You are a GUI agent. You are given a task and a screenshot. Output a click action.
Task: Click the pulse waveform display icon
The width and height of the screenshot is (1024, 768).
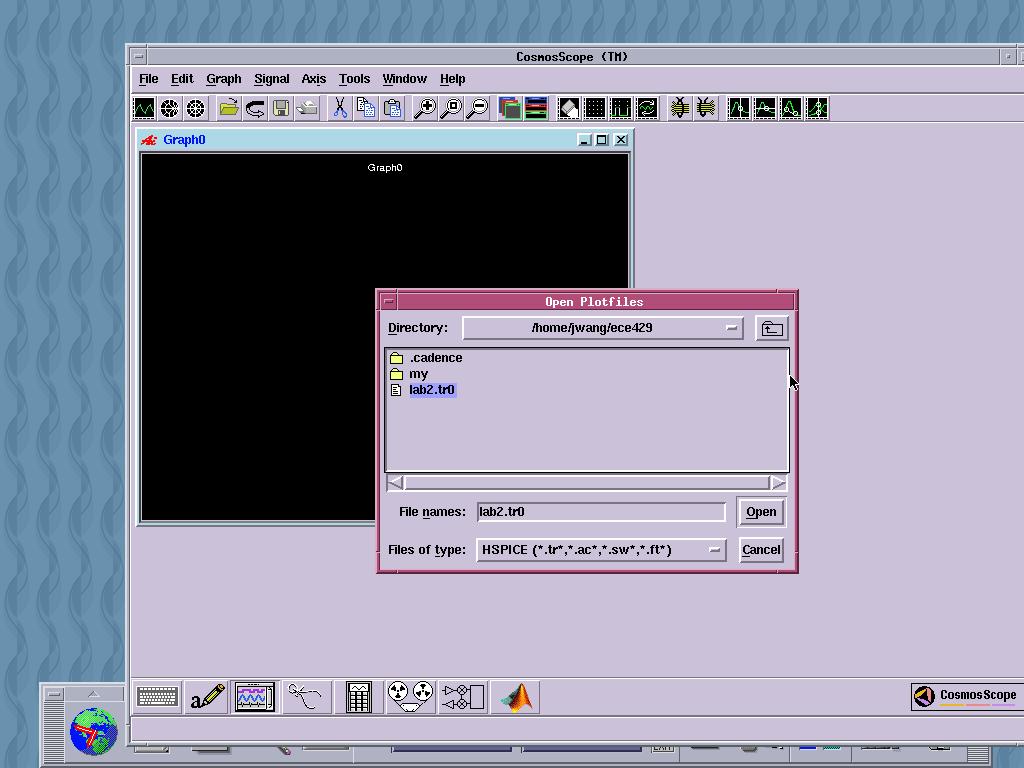pos(621,108)
